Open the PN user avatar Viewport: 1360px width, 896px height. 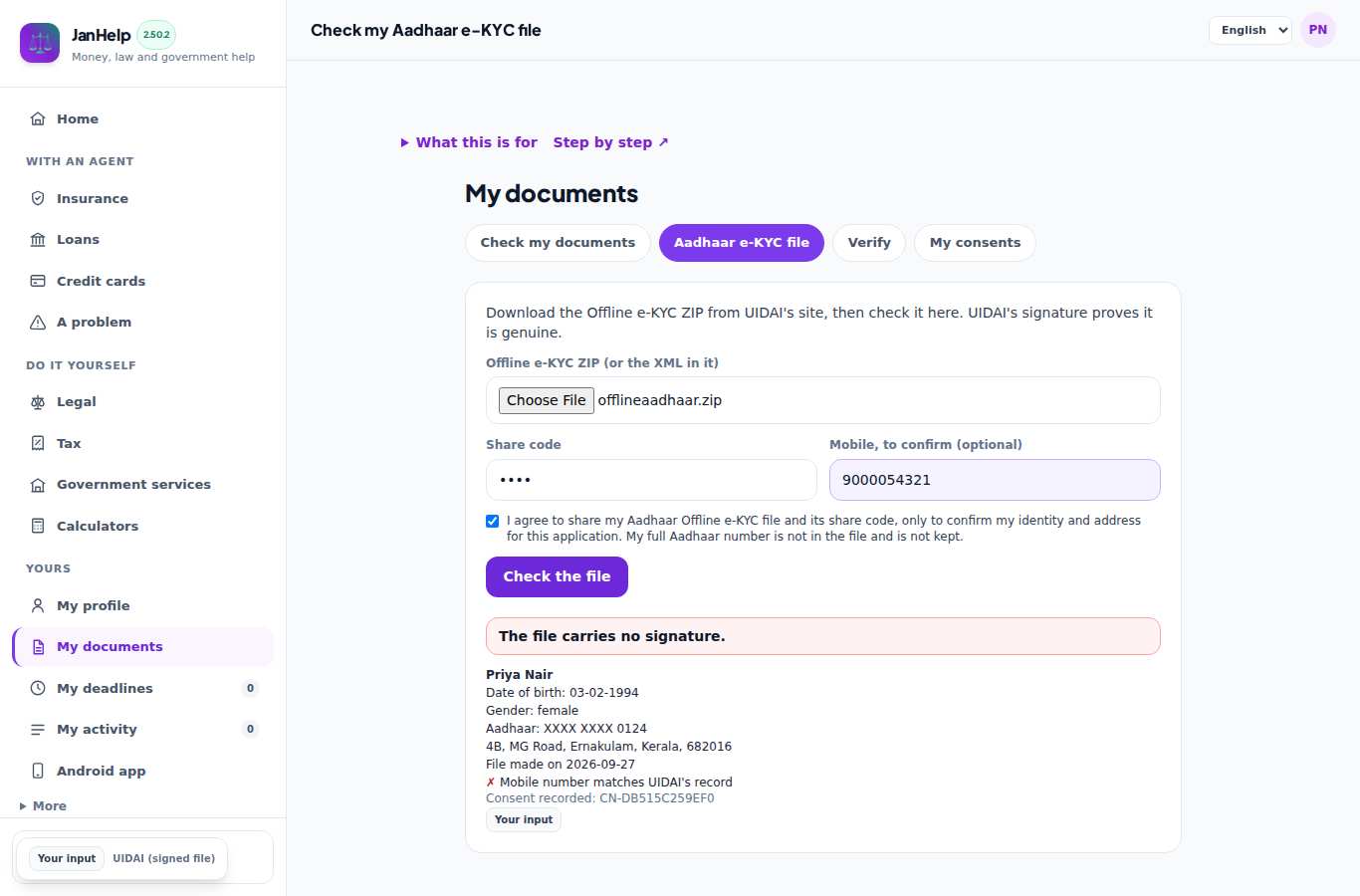click(1318, 30)
